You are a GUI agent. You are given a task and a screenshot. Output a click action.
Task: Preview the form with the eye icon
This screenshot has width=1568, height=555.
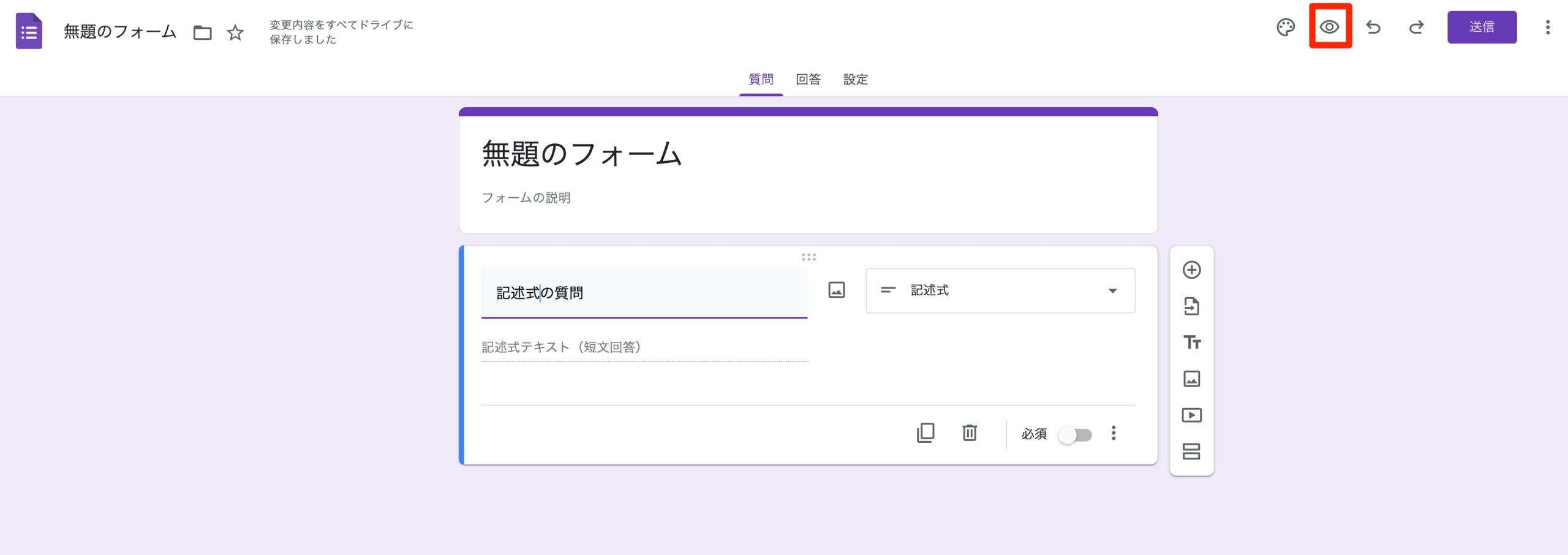(1330, 28)
